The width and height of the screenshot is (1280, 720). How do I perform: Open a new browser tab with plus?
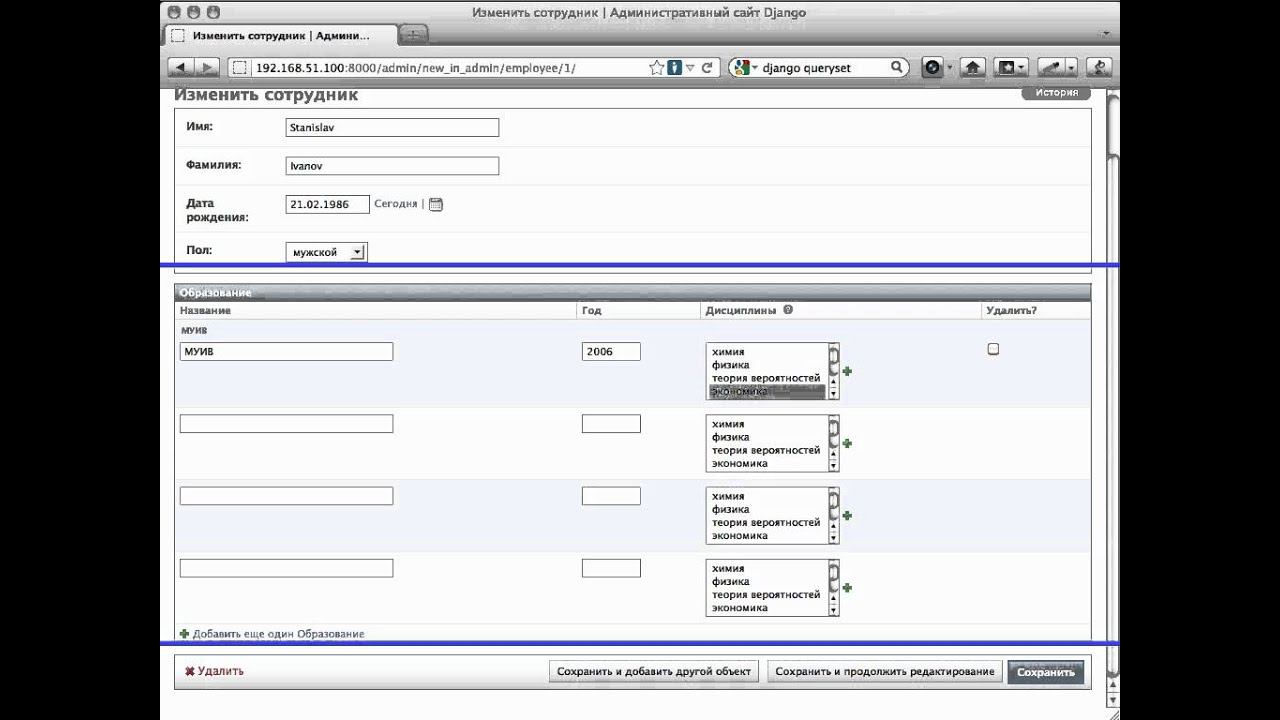(413, 34)
